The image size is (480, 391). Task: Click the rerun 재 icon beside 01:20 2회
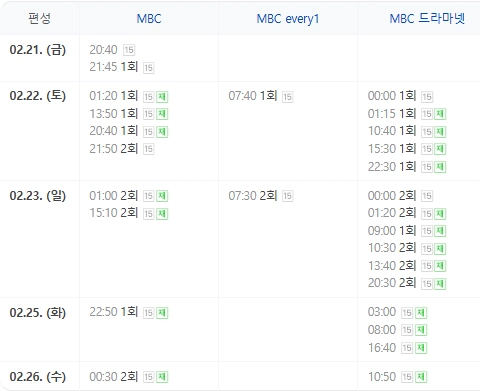pyautogui.click(x=440, y=214)
